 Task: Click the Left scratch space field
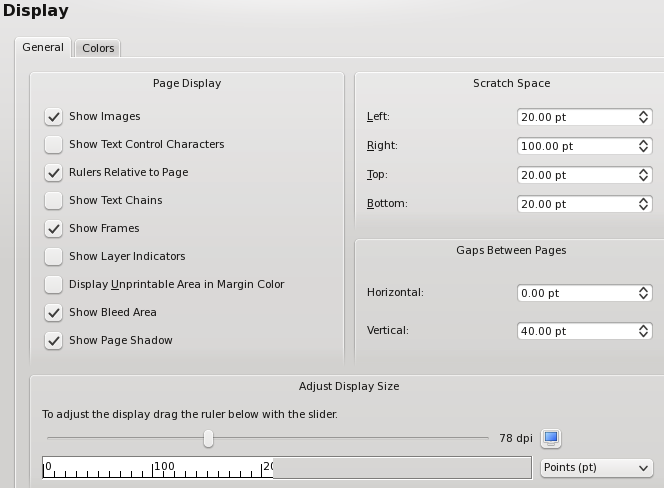pos(575,117)
